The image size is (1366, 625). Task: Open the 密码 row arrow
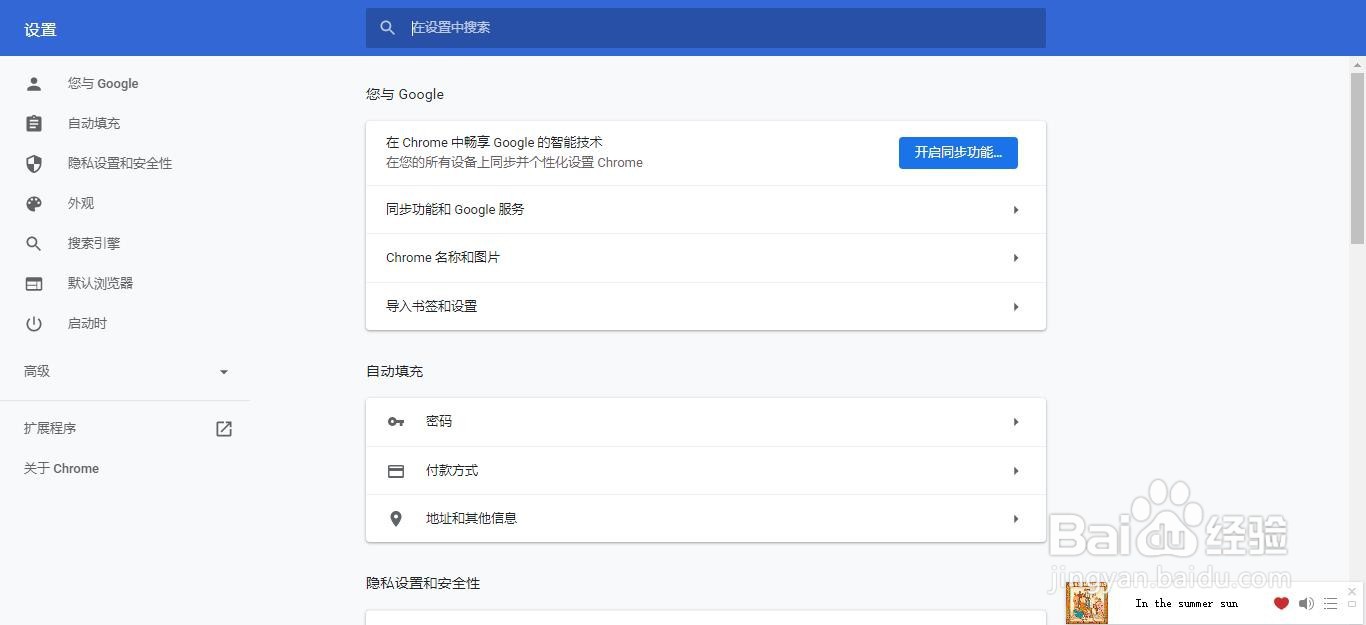(x=1016, y=422)
